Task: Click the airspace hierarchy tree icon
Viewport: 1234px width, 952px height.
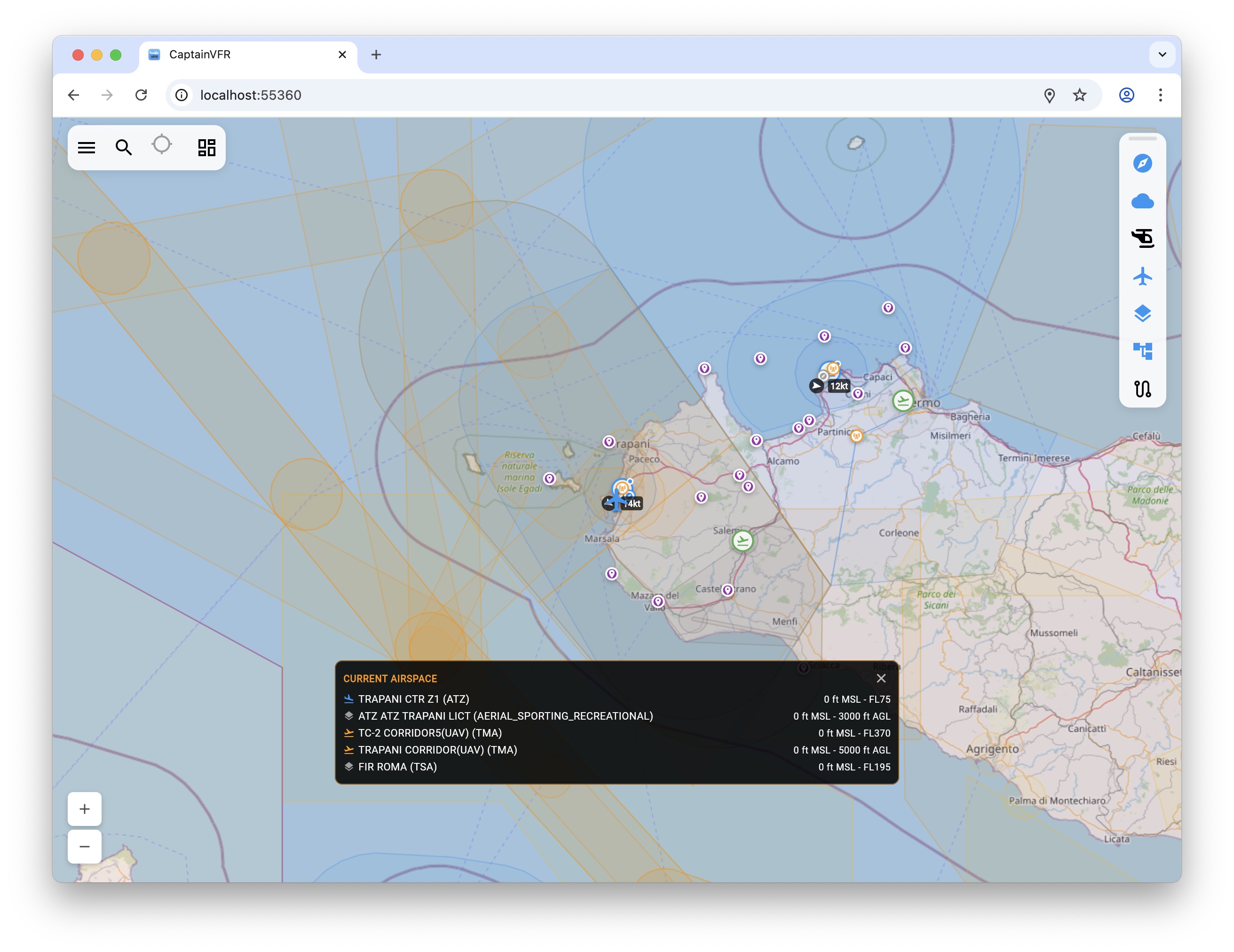Action: 1142,351
